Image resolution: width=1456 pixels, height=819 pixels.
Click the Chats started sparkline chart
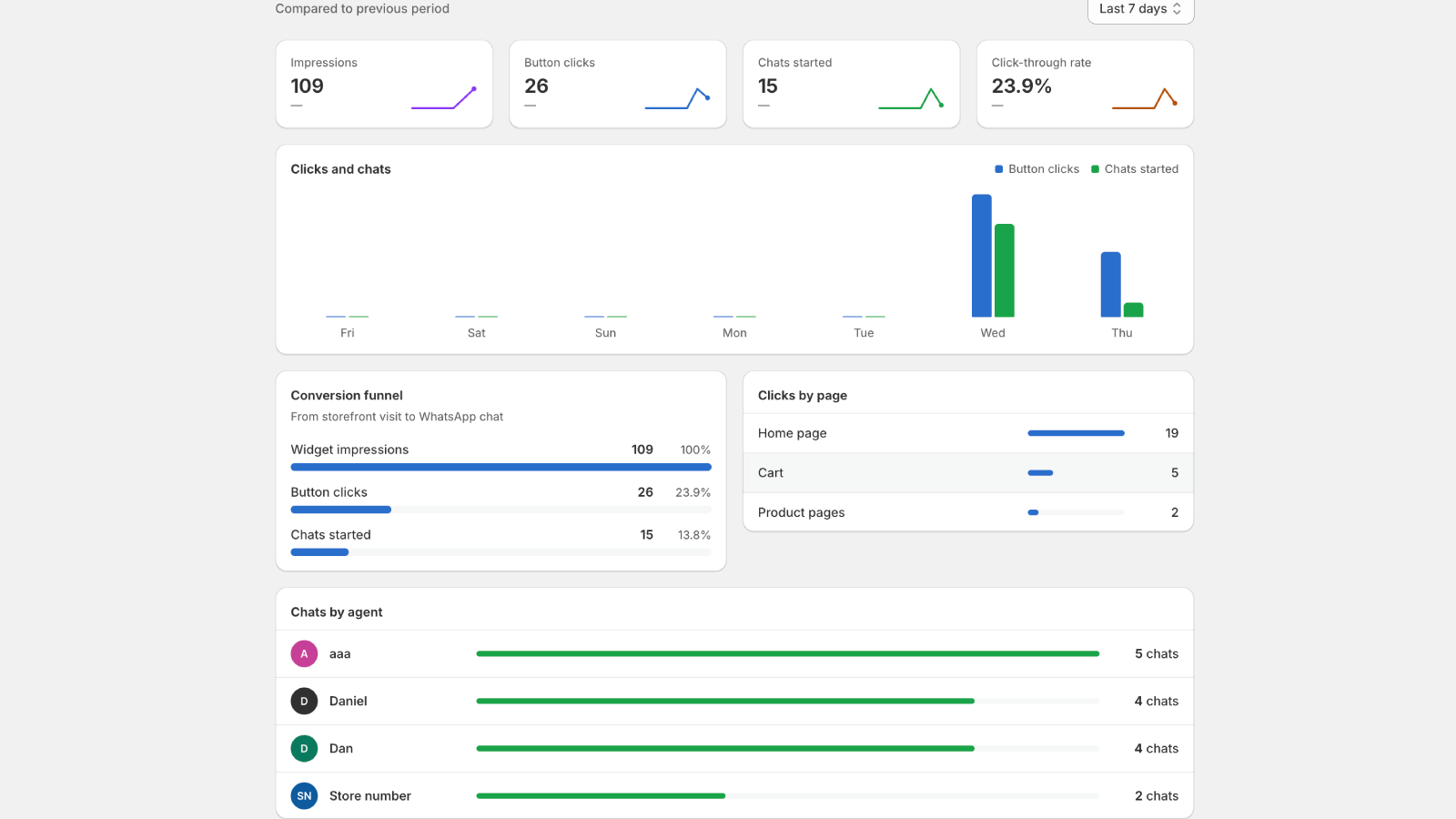tap(911, 97)
